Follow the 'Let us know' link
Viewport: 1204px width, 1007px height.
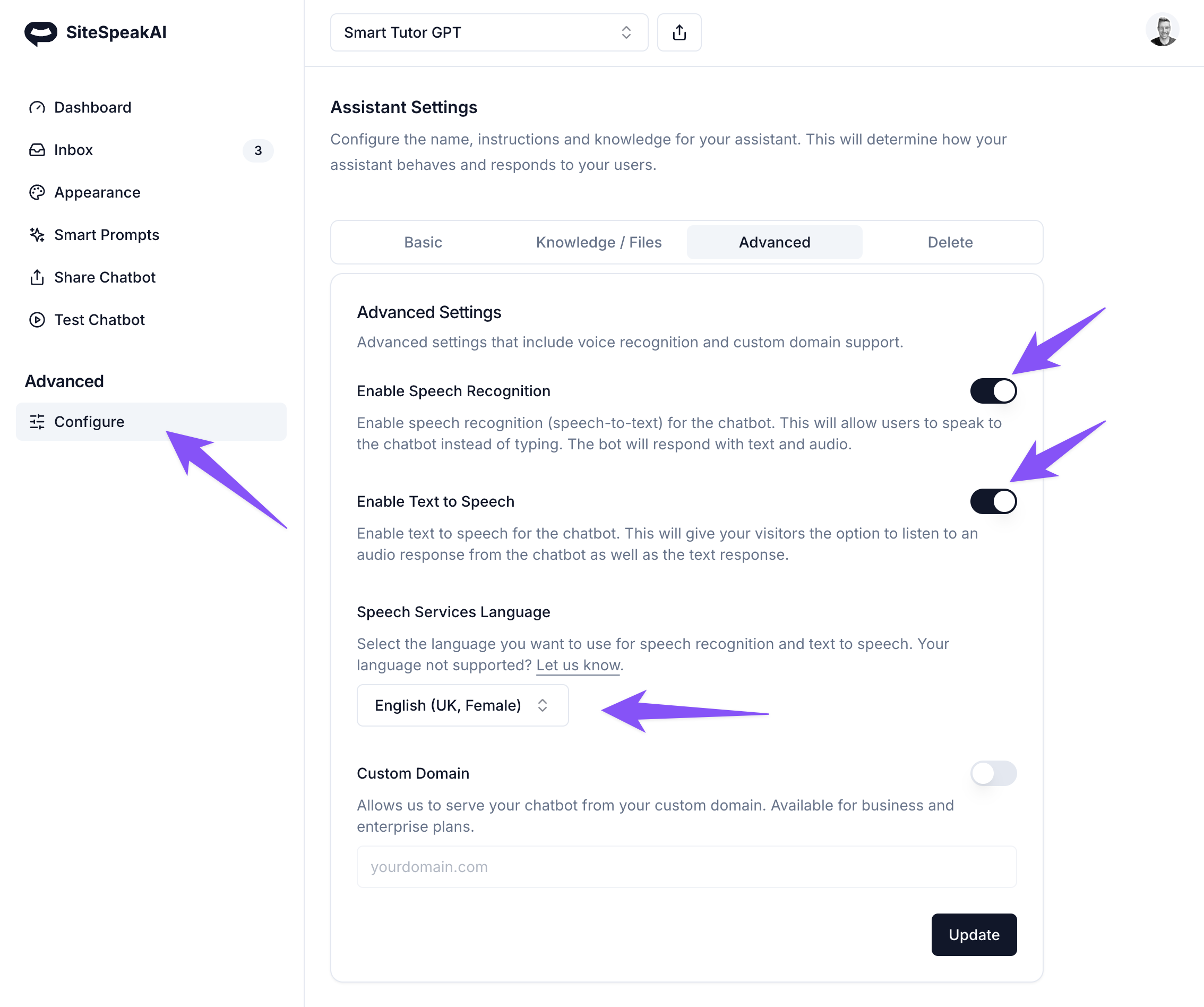coord(578,665)
